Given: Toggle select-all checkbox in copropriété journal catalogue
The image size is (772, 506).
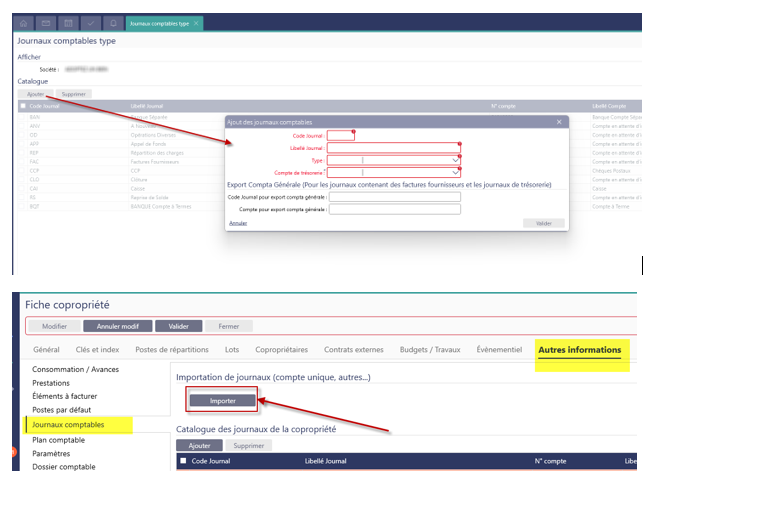Looking at the screenshot, I should (183, 461).
